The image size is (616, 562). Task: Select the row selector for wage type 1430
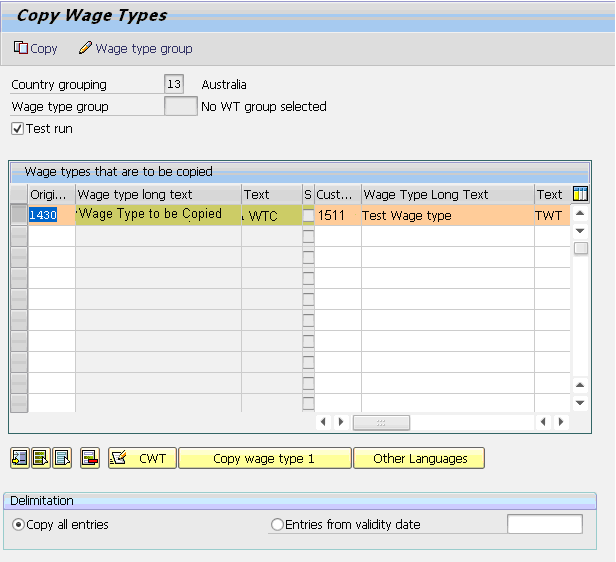[18, 215]
